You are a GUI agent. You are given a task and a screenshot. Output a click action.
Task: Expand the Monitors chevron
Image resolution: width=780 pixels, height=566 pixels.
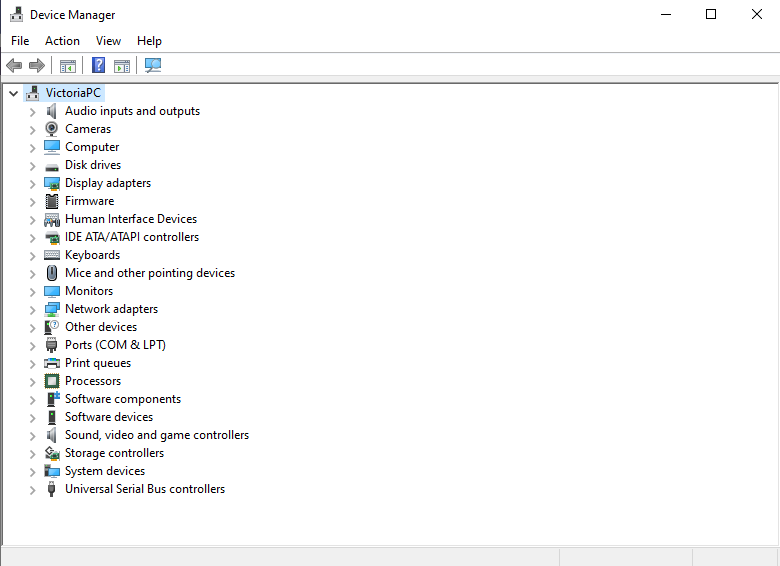pyautogui.click(x=32, y=292)
